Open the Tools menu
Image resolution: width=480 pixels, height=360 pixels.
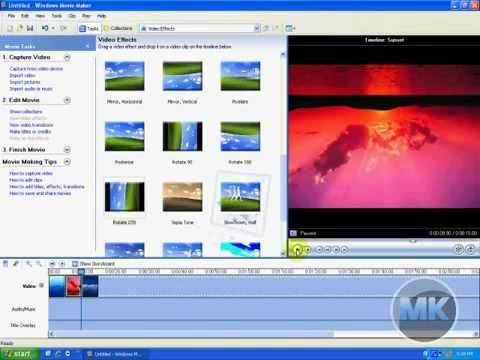tap(57, 16)
